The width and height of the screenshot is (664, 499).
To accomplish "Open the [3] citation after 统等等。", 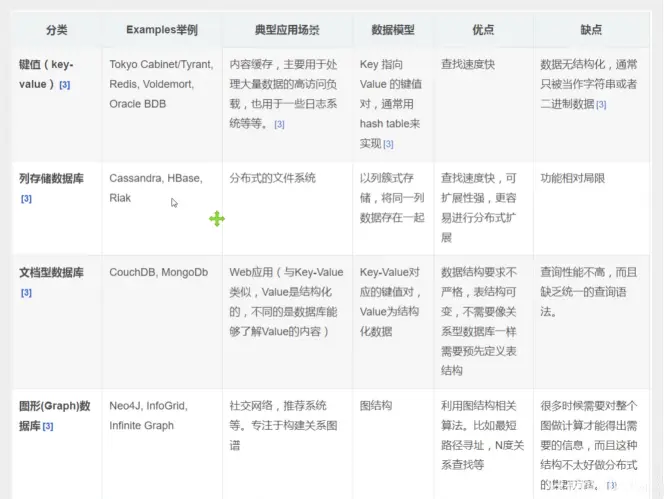I will coord(279,125).
